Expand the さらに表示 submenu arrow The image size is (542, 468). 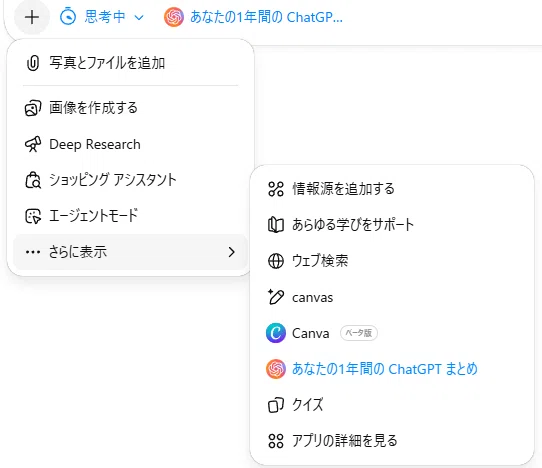[232, 252]
